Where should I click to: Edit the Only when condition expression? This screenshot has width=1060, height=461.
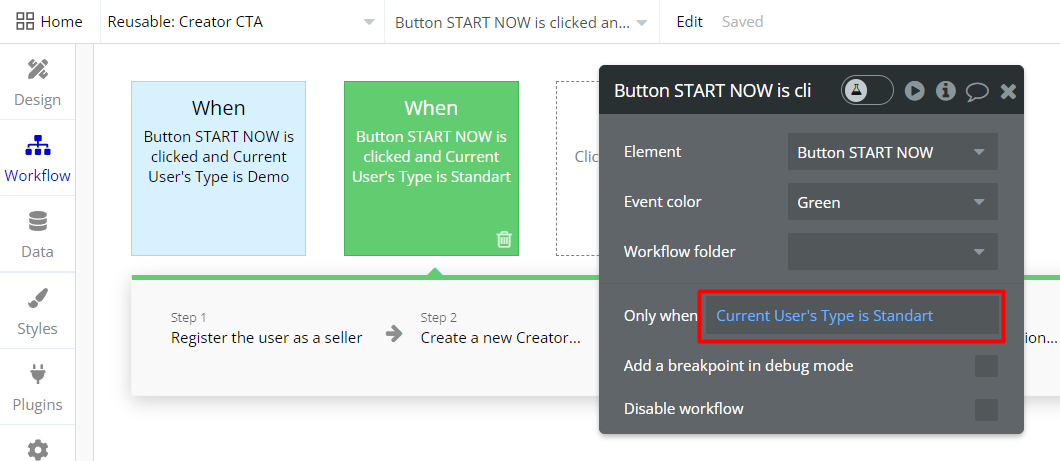click(x=852, y=316)
